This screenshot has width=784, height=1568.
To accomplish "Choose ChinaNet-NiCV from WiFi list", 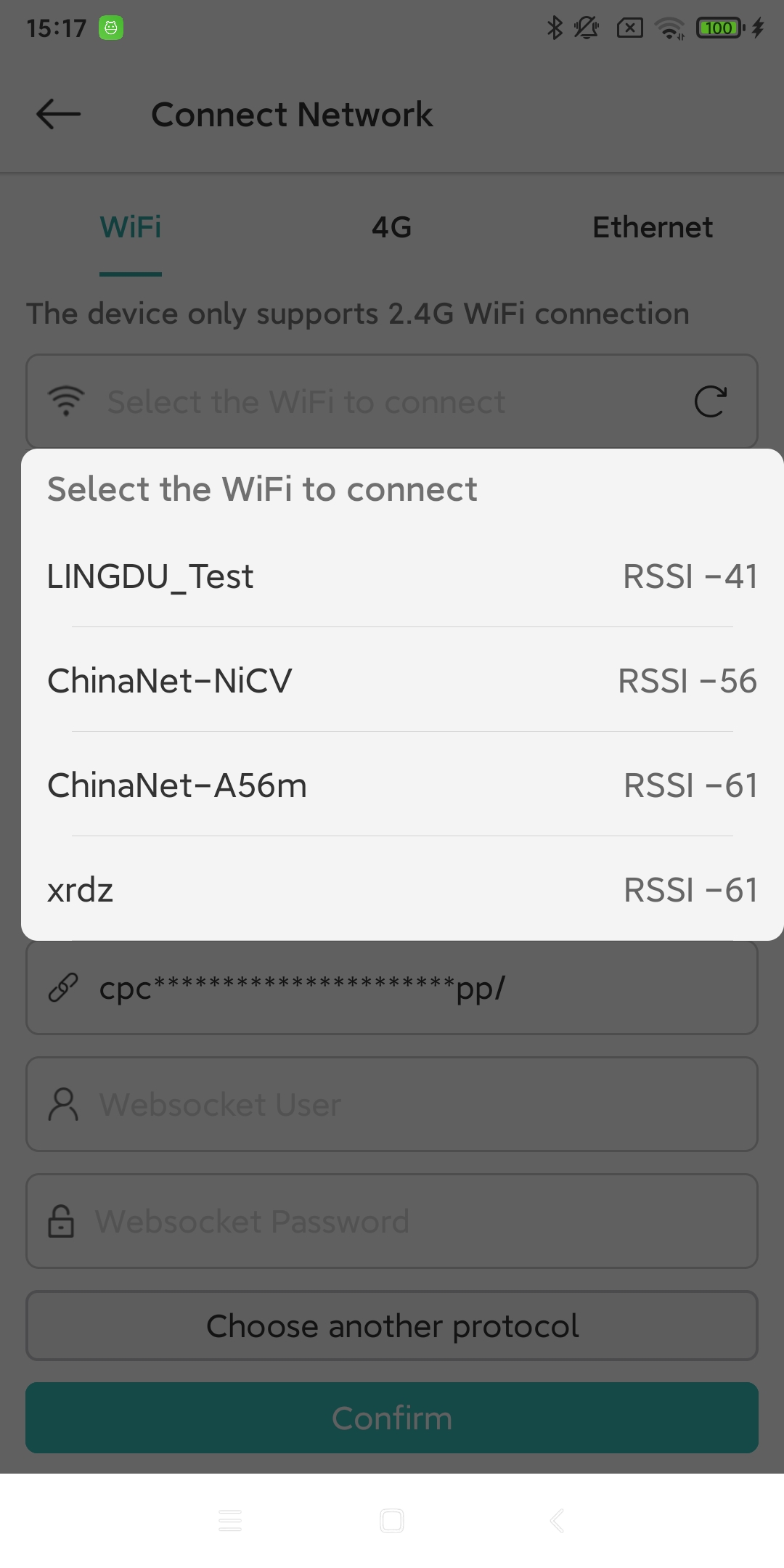I will click(x=392, y=681).
